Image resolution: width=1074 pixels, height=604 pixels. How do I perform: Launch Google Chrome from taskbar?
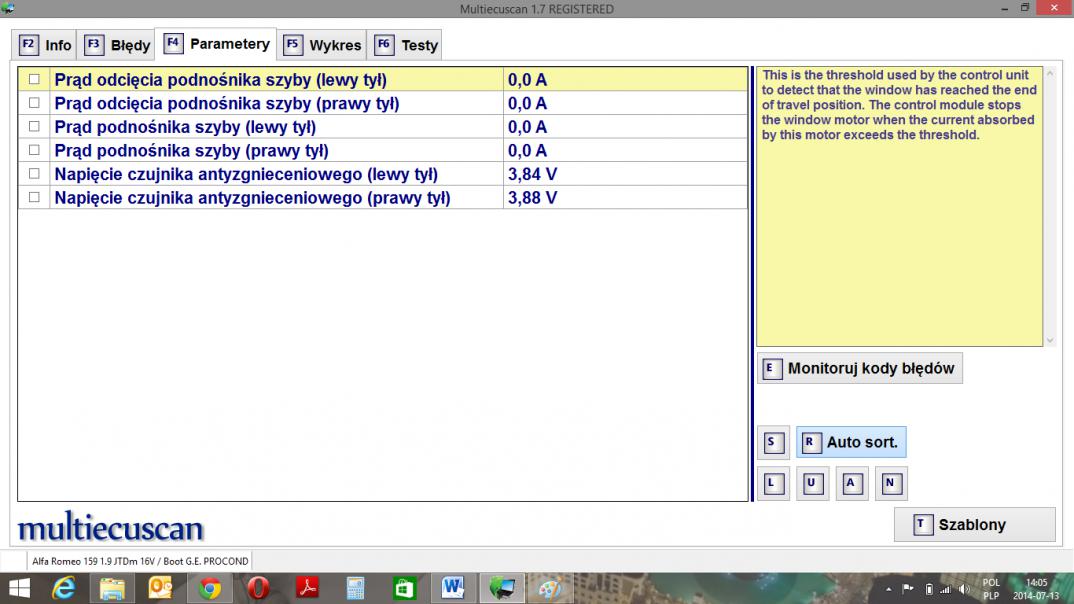coord(210,588)
